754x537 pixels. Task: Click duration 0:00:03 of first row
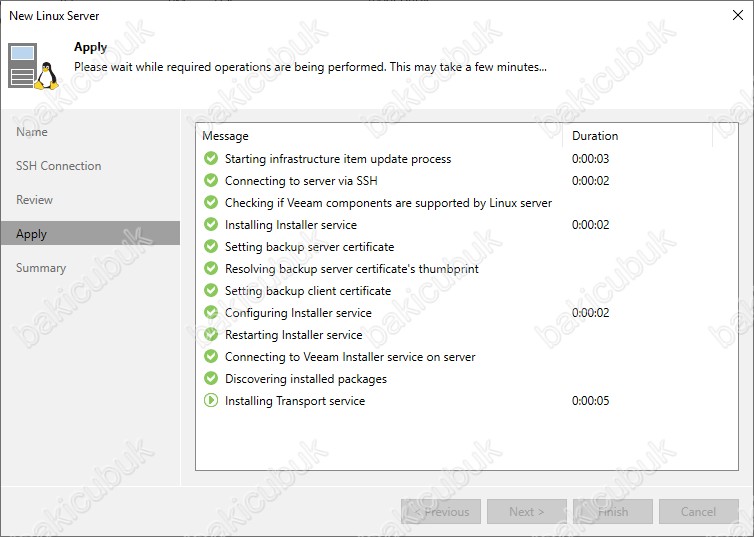click(591, 159)
